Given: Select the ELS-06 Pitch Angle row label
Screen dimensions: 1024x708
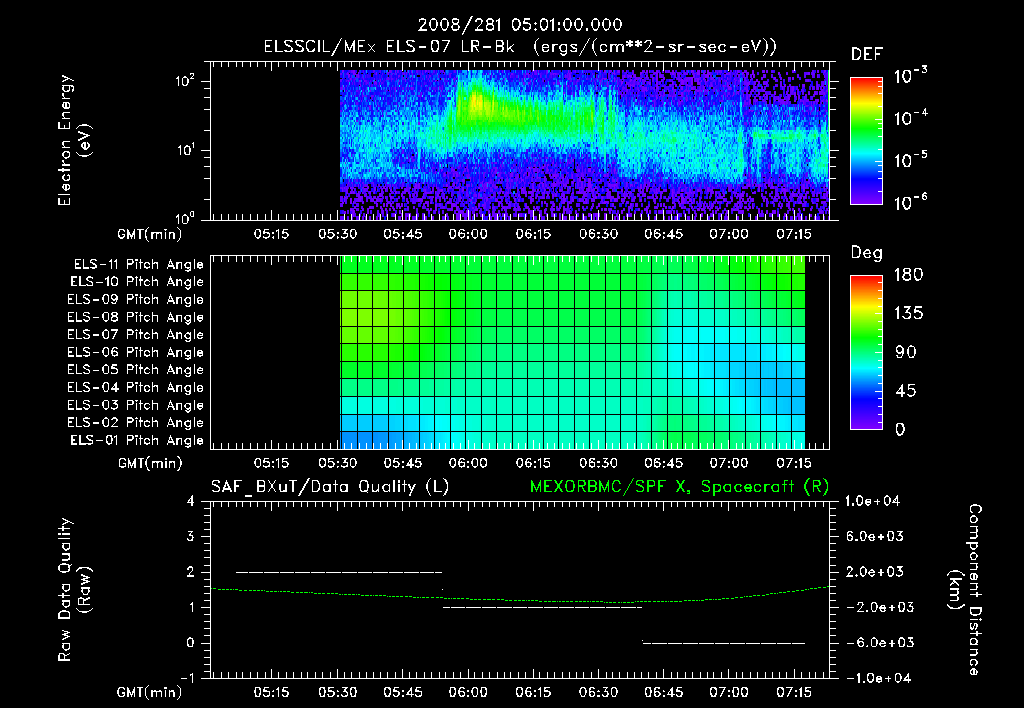Looking at the screenshot, I should [135, 352].
